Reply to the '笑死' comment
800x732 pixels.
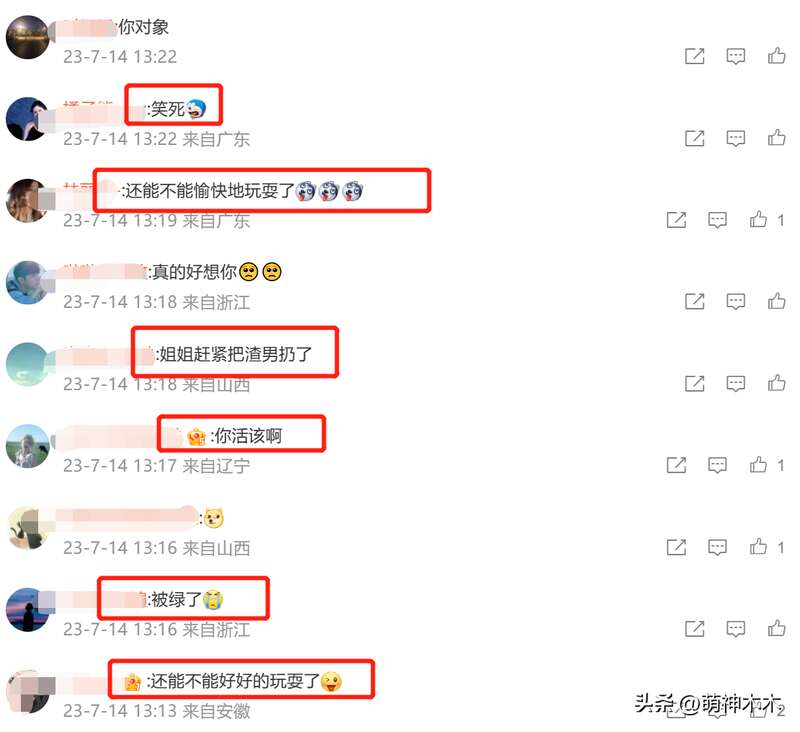point(735,138)
